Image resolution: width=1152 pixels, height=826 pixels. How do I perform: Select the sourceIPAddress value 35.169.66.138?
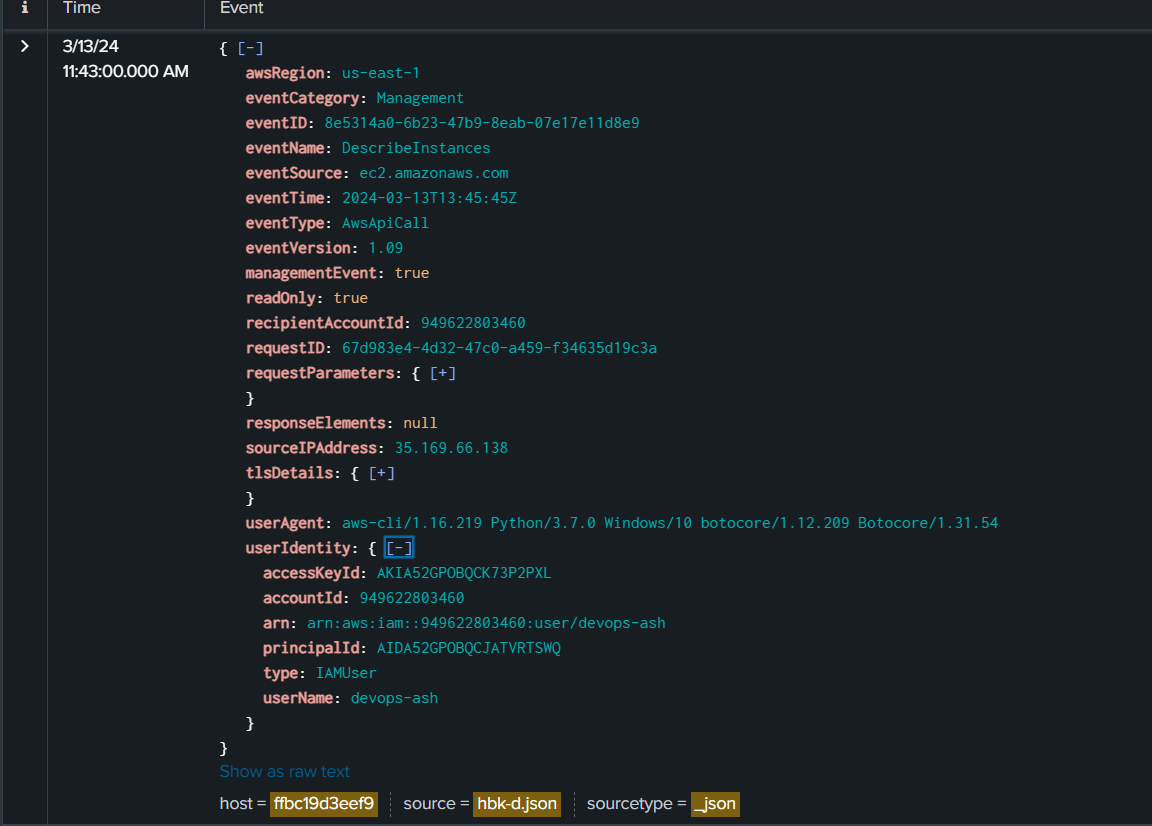[x=451, y=448]
